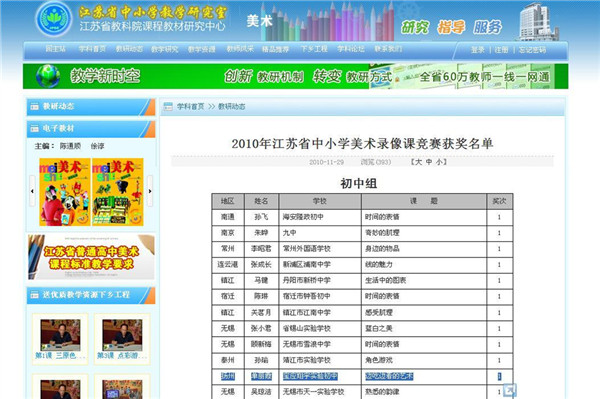Click the 忘记密码 forgot password link
600x399 pixels.
532,50
